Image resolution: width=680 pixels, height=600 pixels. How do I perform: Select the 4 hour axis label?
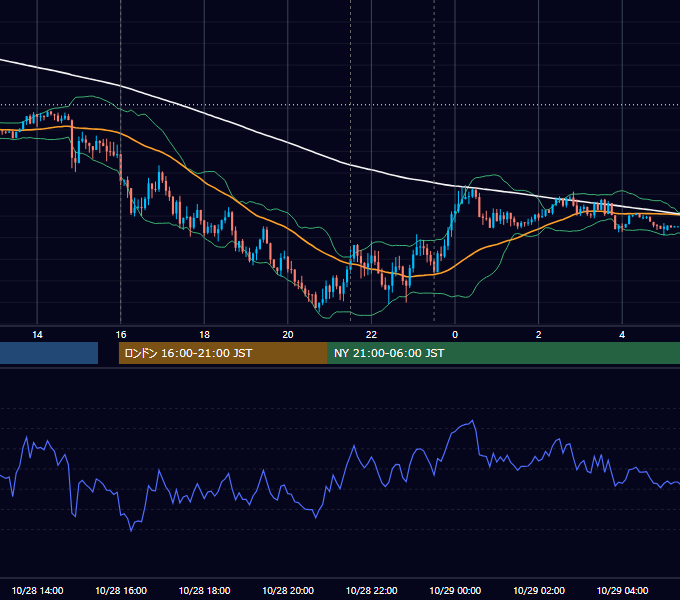coord(622,335)
